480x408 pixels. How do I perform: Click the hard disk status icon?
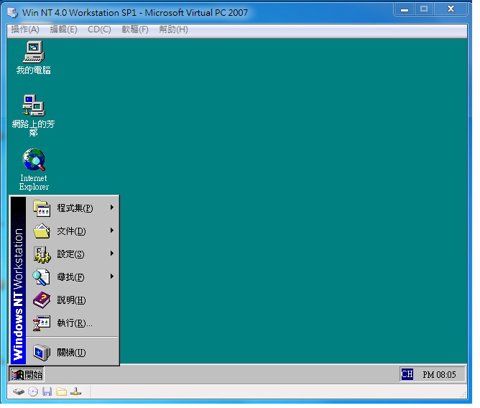(19, 392)
